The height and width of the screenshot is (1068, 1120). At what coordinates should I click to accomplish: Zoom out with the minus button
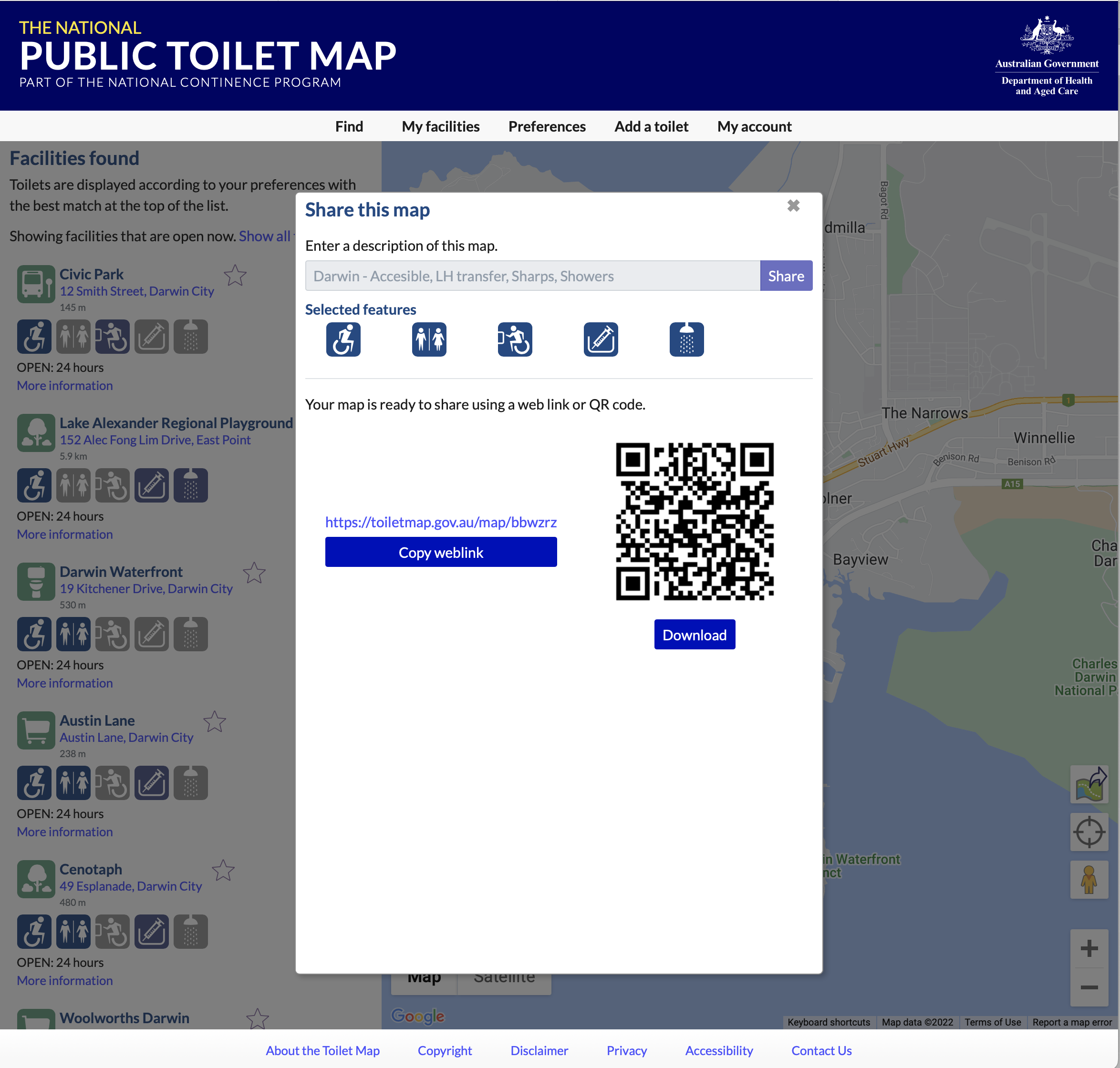point(1089,986)
